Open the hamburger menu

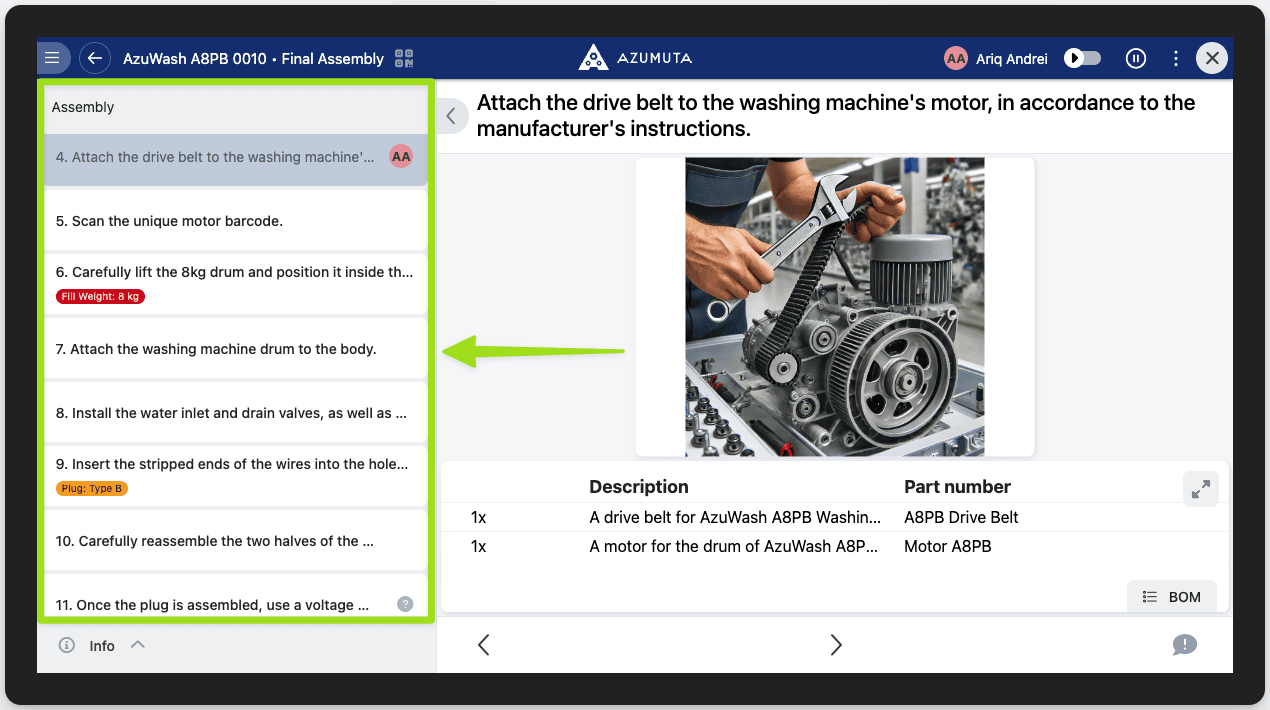52,58
